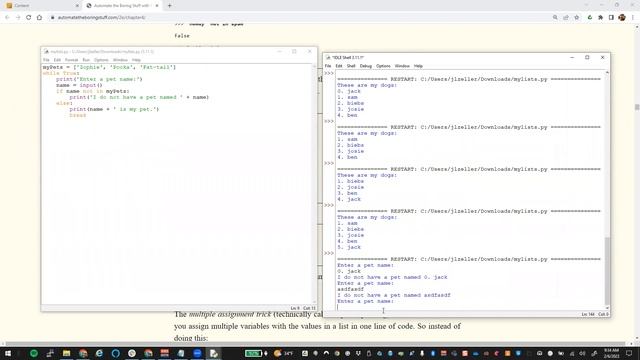The width and height of the screenshot is (640, 360).
Task: Click the 'break' line in editor
Action: pos(78,116)
